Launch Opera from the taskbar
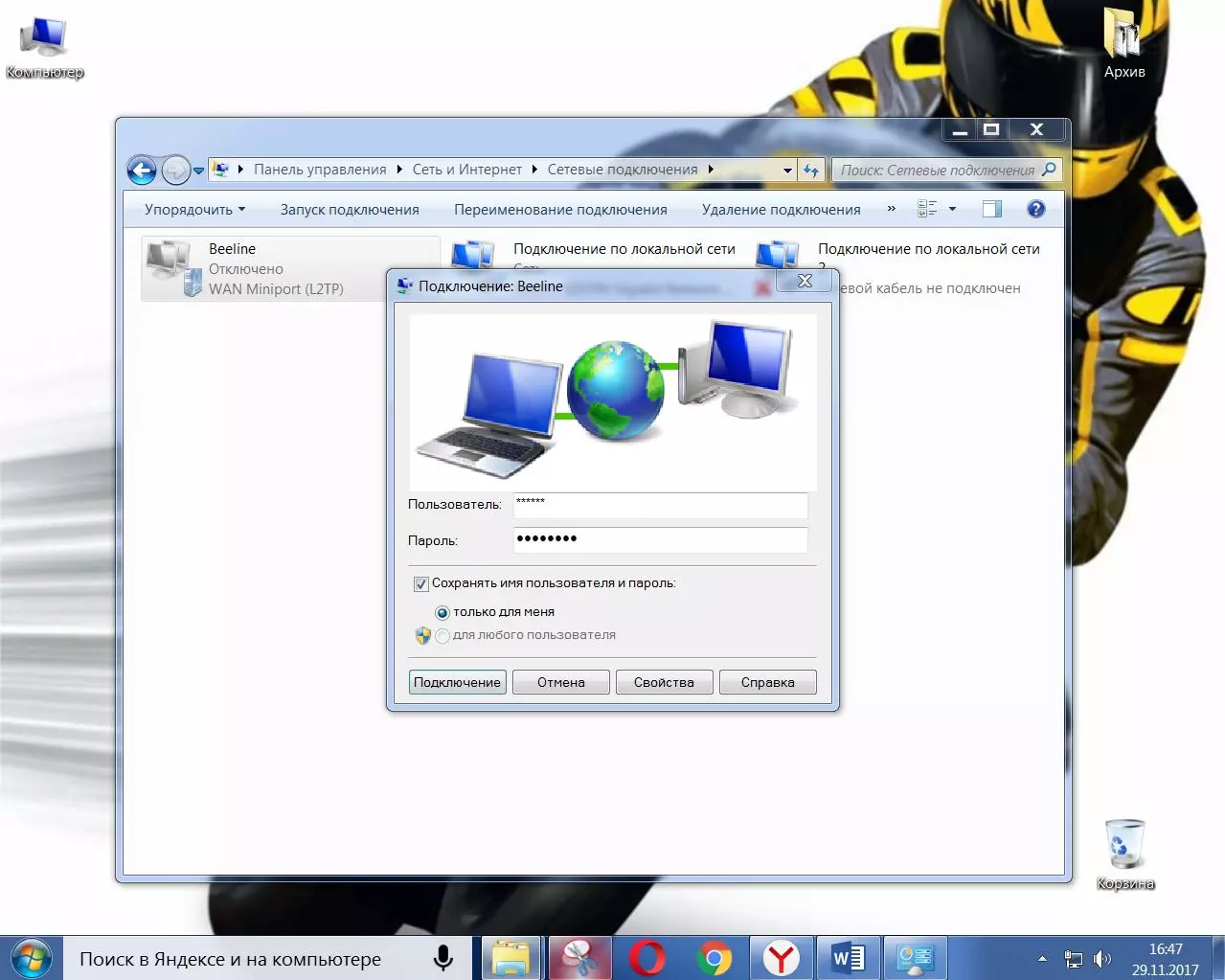The image size is (1225, 980). pos(647,958)
